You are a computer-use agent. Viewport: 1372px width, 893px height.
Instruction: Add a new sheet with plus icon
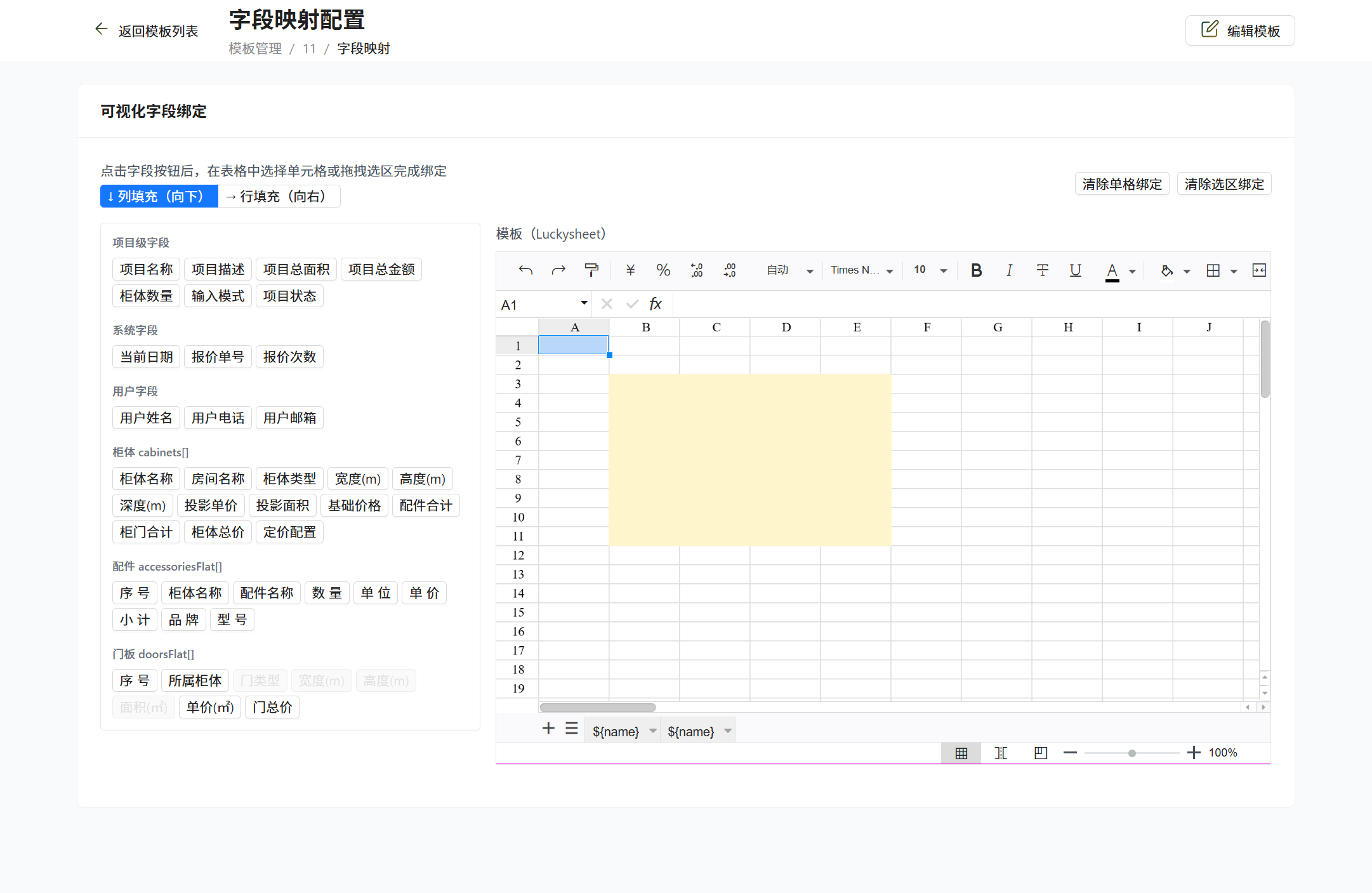coord(548,728)
